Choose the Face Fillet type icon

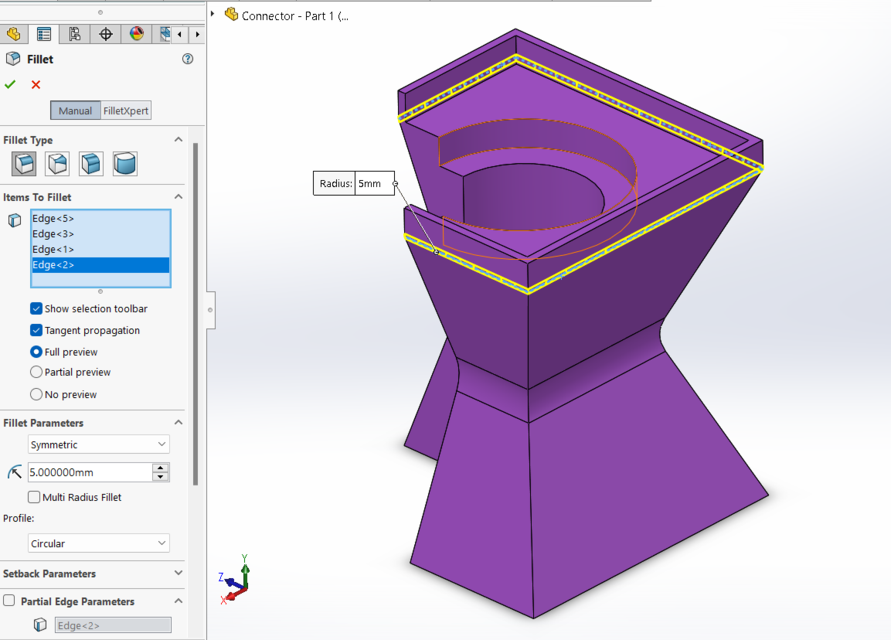92,164
